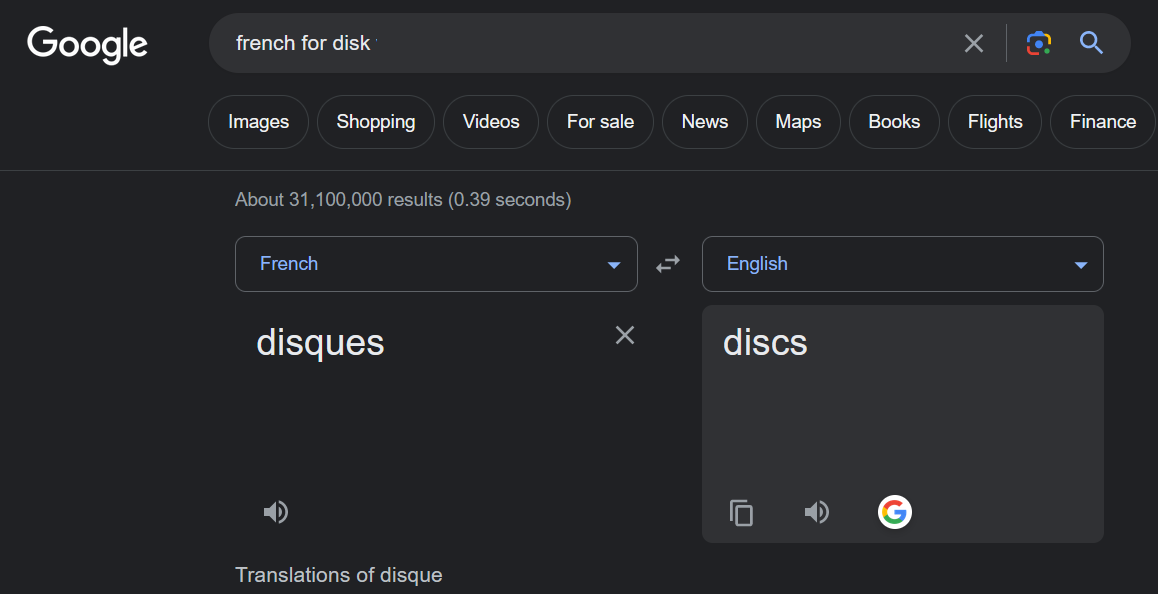This screenshot has width=1158, height=594.
Task: Click the Google logo
Action: click(x=87, y=44)
